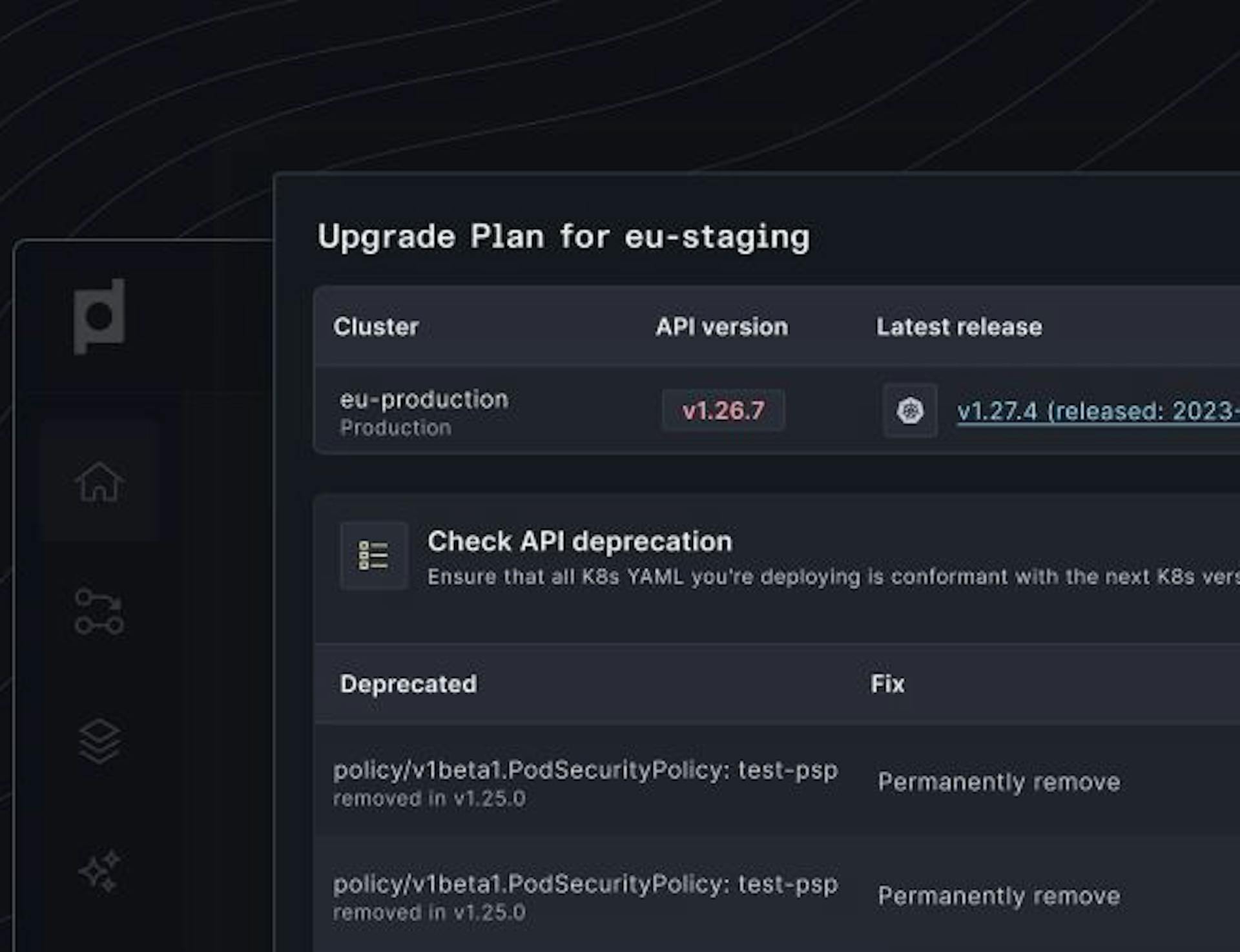Click the Plural logo in the sidebar
Image resolution: width=1240 pixels, height=952 pixels.
(99, 316)
